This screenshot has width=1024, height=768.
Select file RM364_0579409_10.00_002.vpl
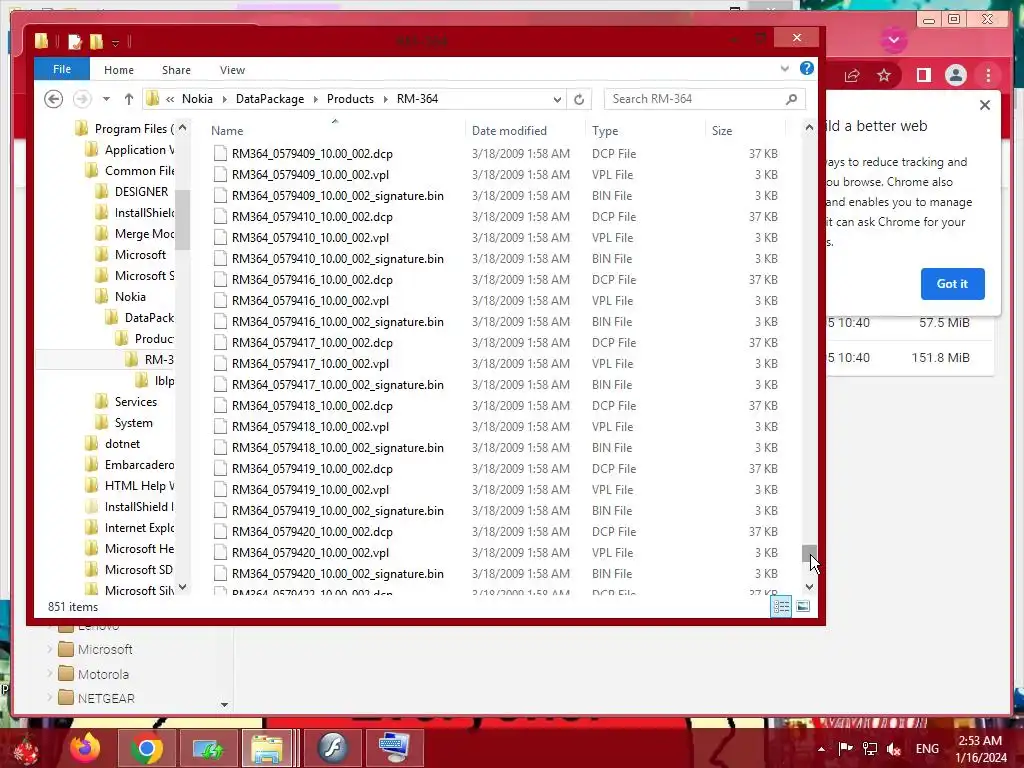pos(310,175)
